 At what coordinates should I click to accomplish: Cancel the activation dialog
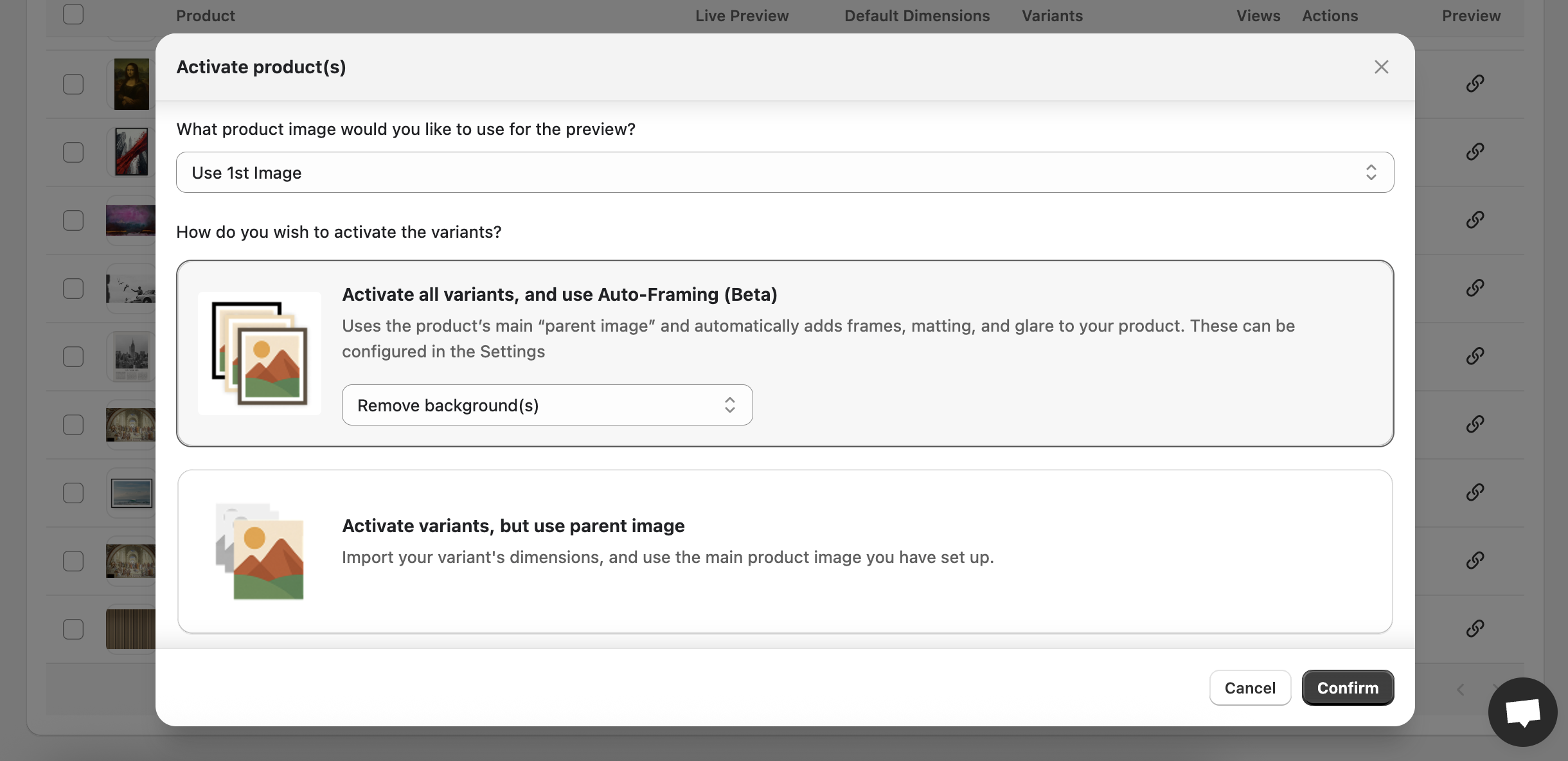coord(1249,688)
